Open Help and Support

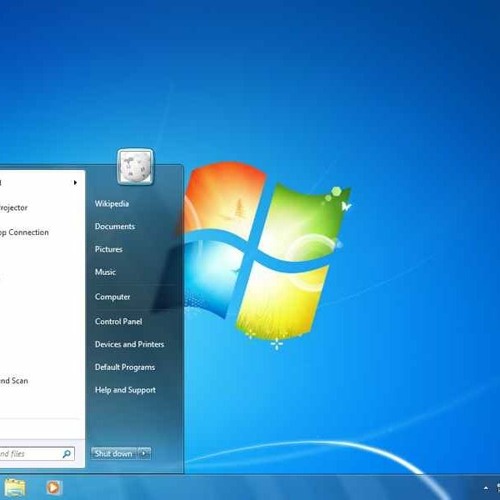[x=125, y=390]
